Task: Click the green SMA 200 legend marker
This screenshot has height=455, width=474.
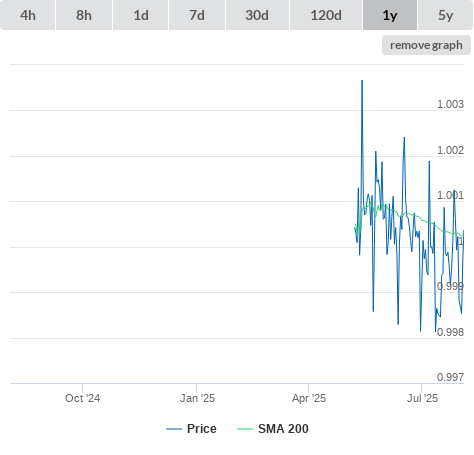Action: click(x=245, y=429)
